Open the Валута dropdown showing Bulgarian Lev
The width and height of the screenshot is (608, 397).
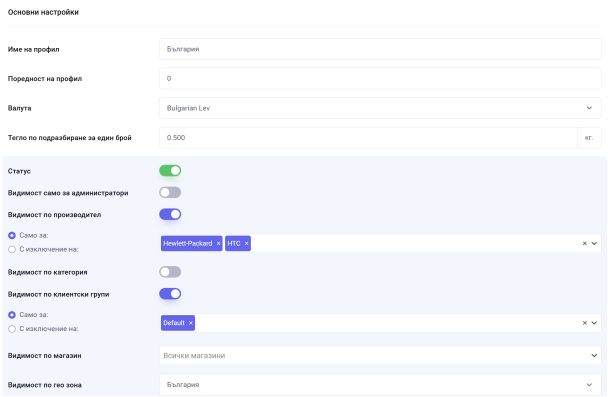pyautogui.click(x=380, y=108)
